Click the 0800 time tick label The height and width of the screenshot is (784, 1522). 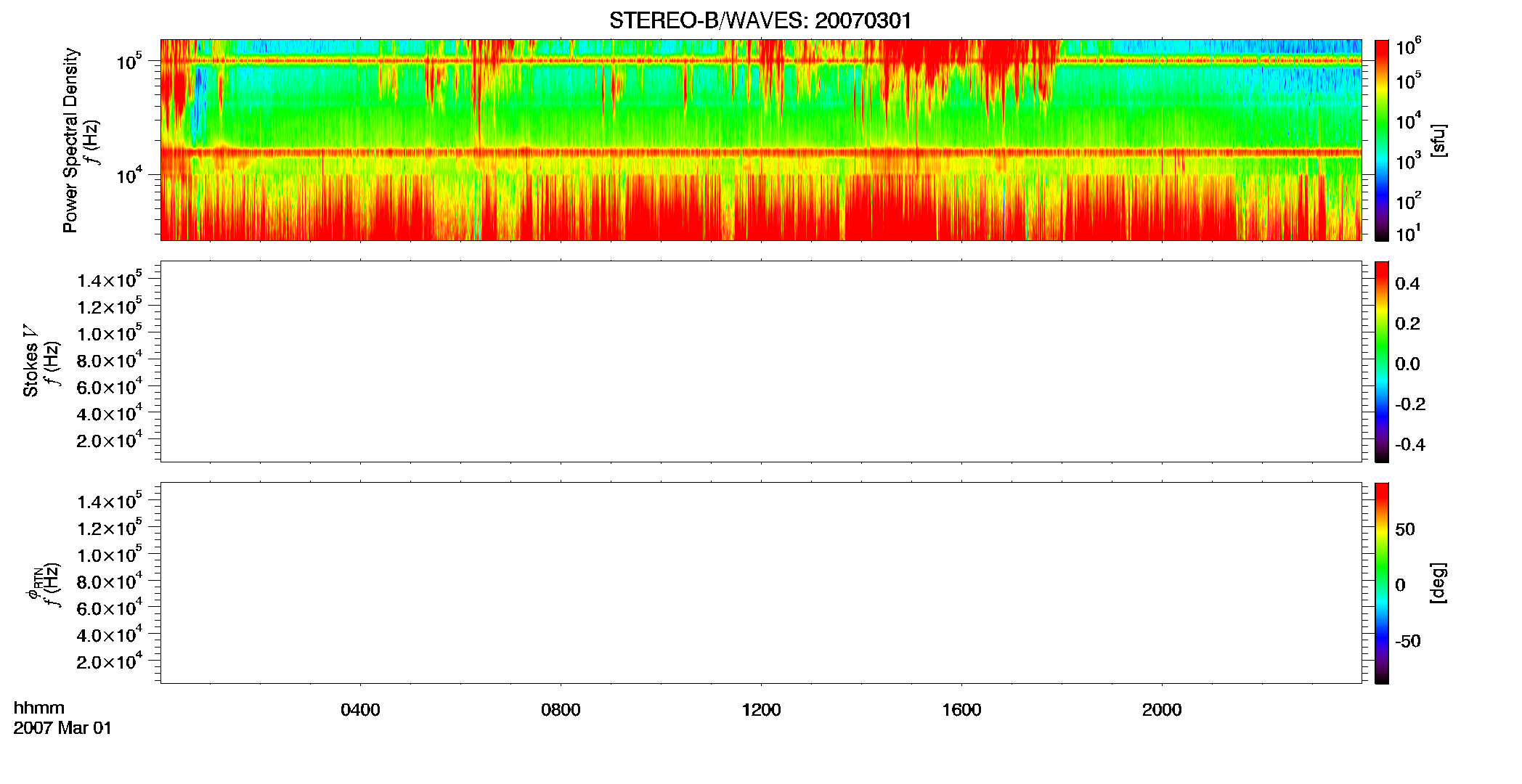tap(561, 710)
